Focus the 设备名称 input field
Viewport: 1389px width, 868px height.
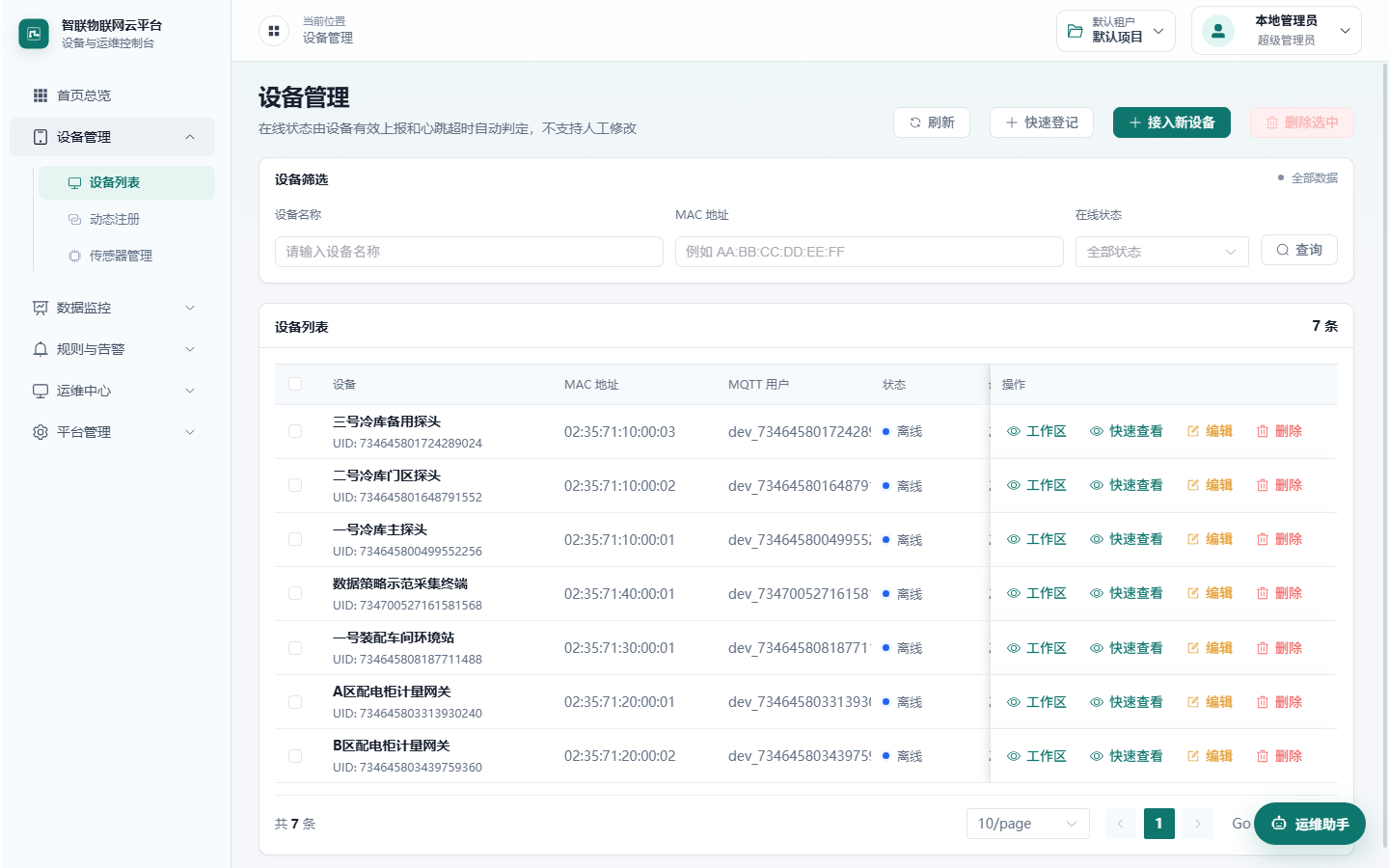click(469, 252)
